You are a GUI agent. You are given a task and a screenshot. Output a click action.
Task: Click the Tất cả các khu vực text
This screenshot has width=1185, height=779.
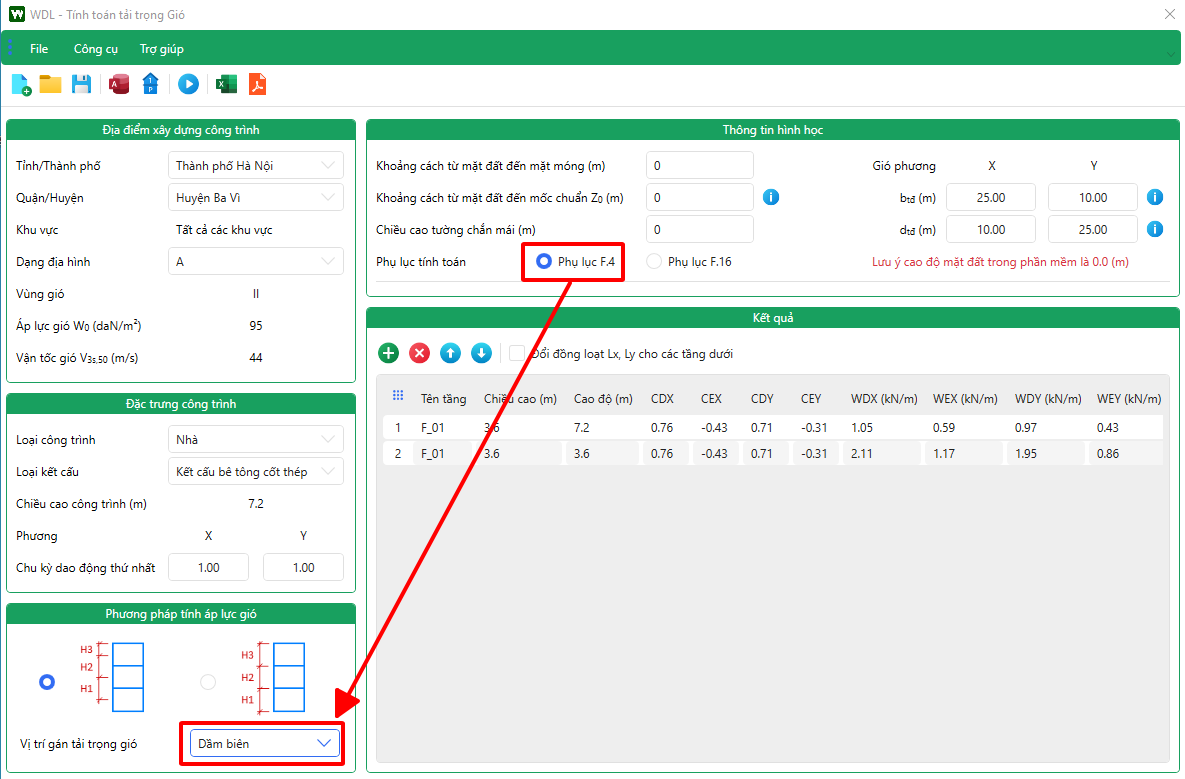(224, 230)
